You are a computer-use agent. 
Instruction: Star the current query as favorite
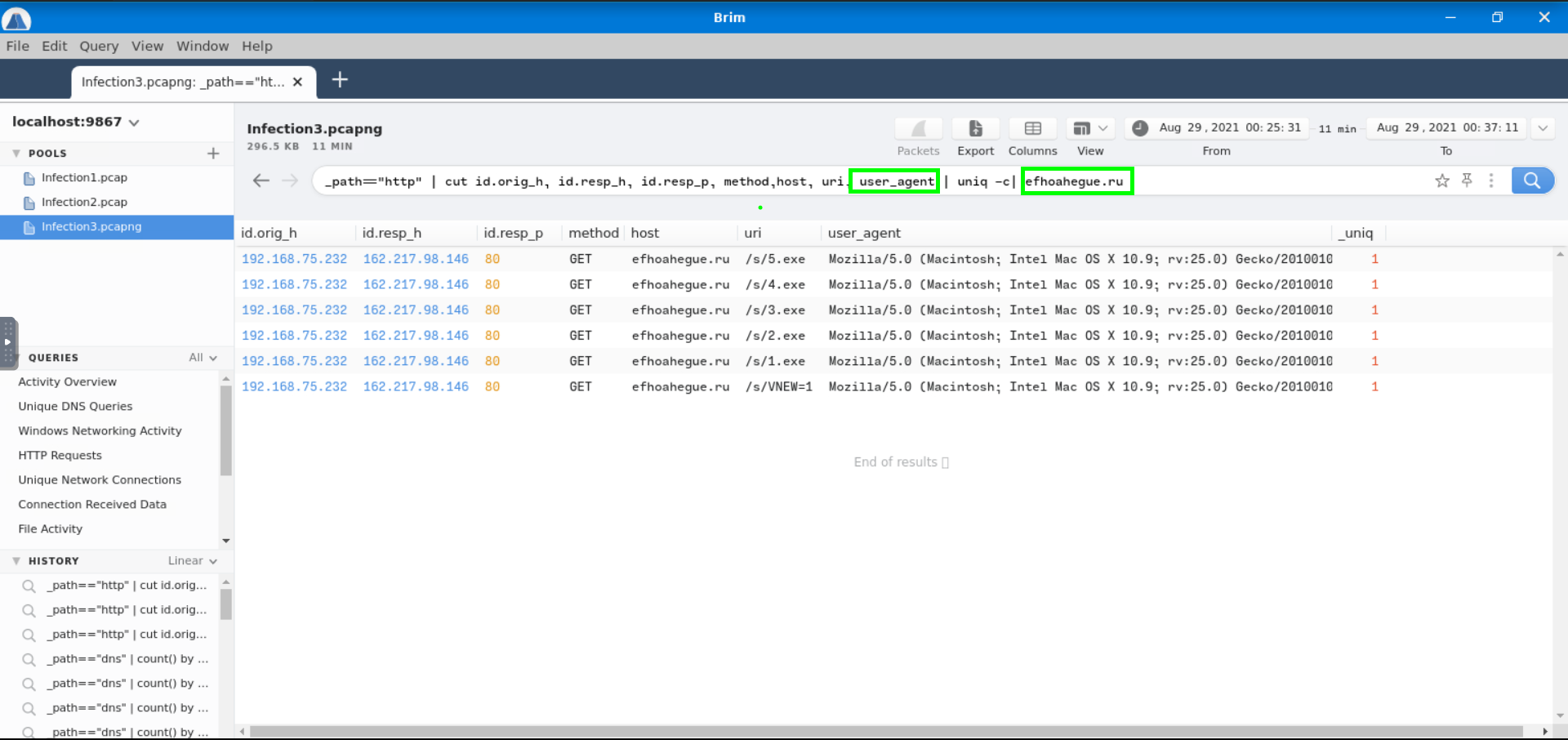click(1442, 181)
